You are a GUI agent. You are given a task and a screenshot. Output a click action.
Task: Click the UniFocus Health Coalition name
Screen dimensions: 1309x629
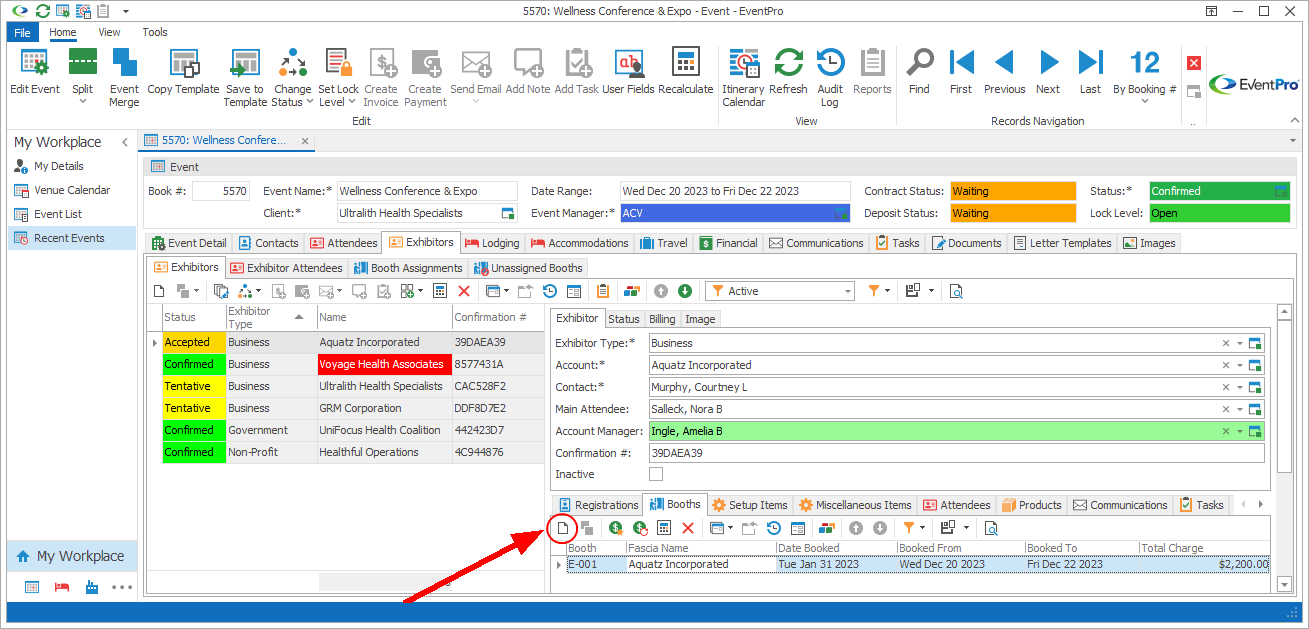380,430
